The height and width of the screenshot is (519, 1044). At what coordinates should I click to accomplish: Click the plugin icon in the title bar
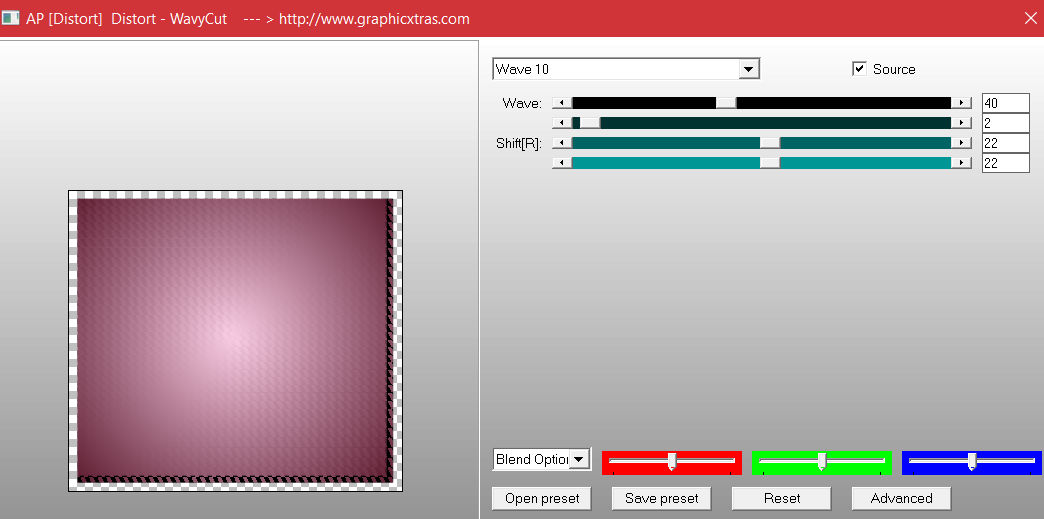10,18
